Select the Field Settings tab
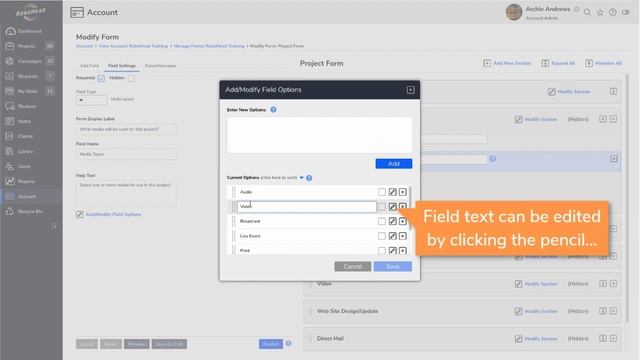Viewport: 640px width, 360px height. (122, 66)
